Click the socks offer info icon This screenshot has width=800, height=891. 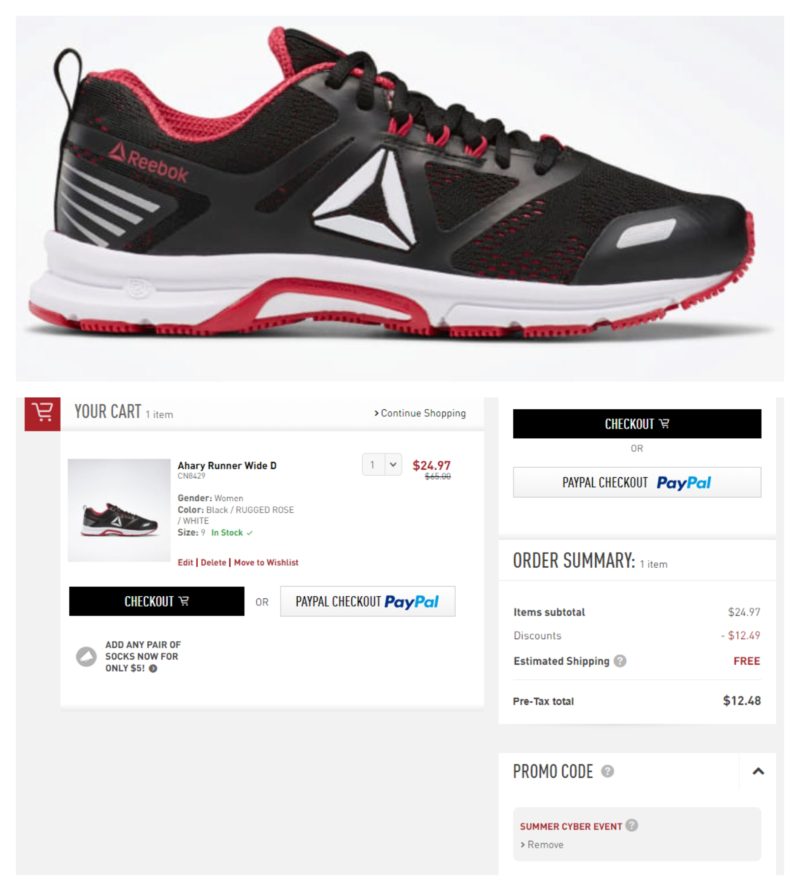point(153,668)
